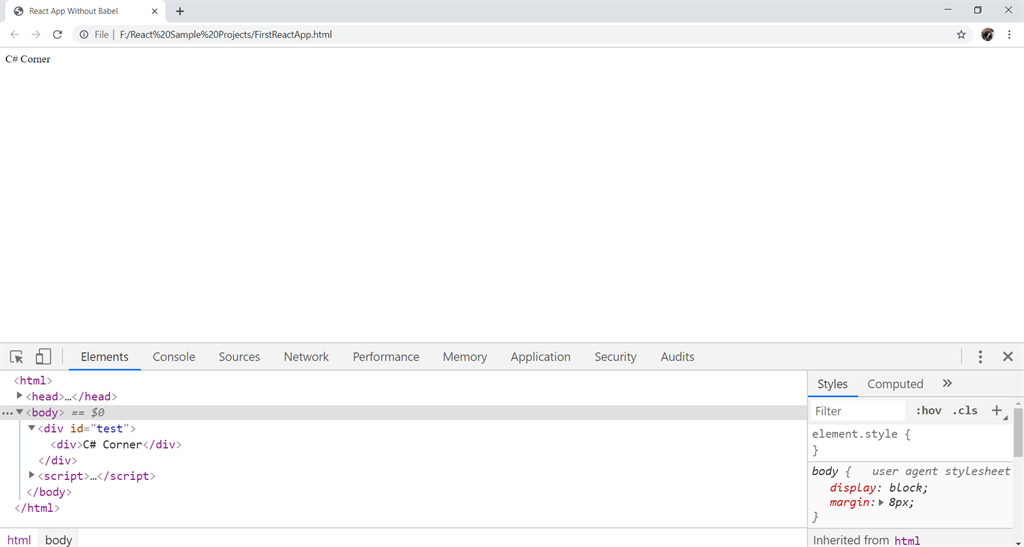
Task: Open DevTools customize menu (three dots)
Action: pyautogui.click(x=980, y=356)
